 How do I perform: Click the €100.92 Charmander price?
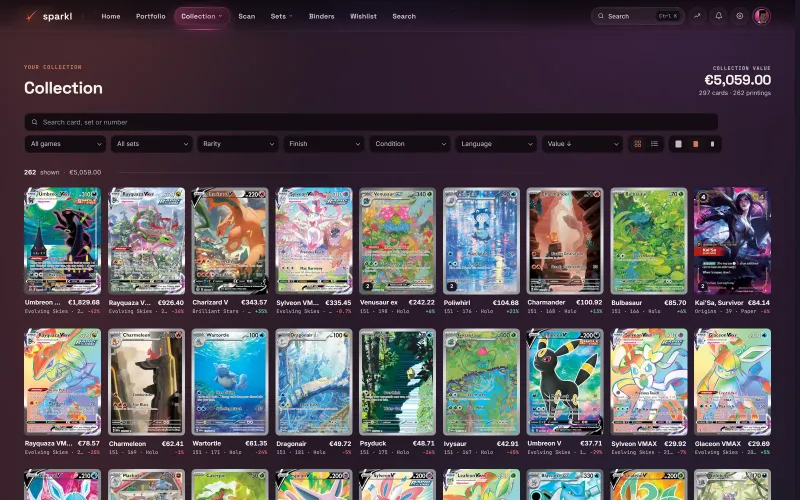[588, 303]
